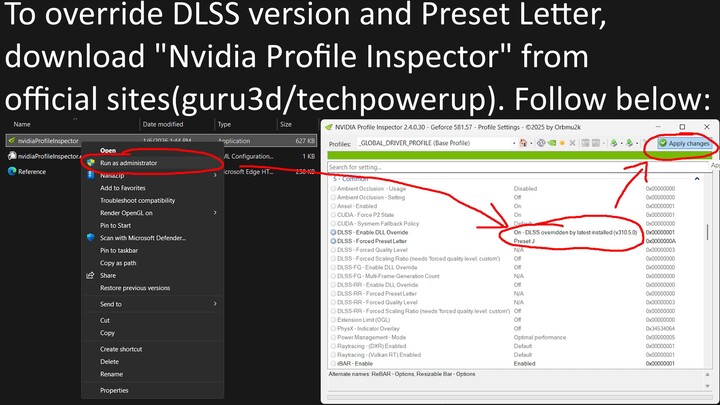Click the 0x0000000A hex value

(660, 241)
